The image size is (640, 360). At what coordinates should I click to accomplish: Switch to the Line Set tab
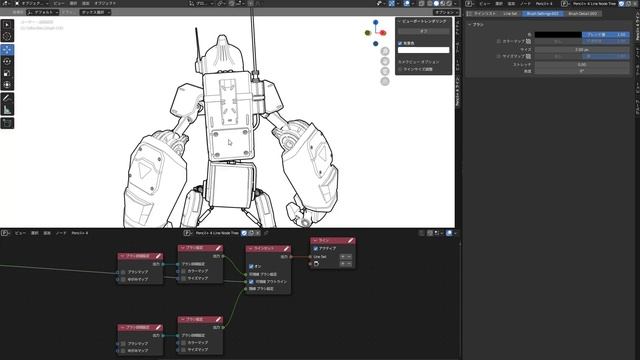click(510, 13)
